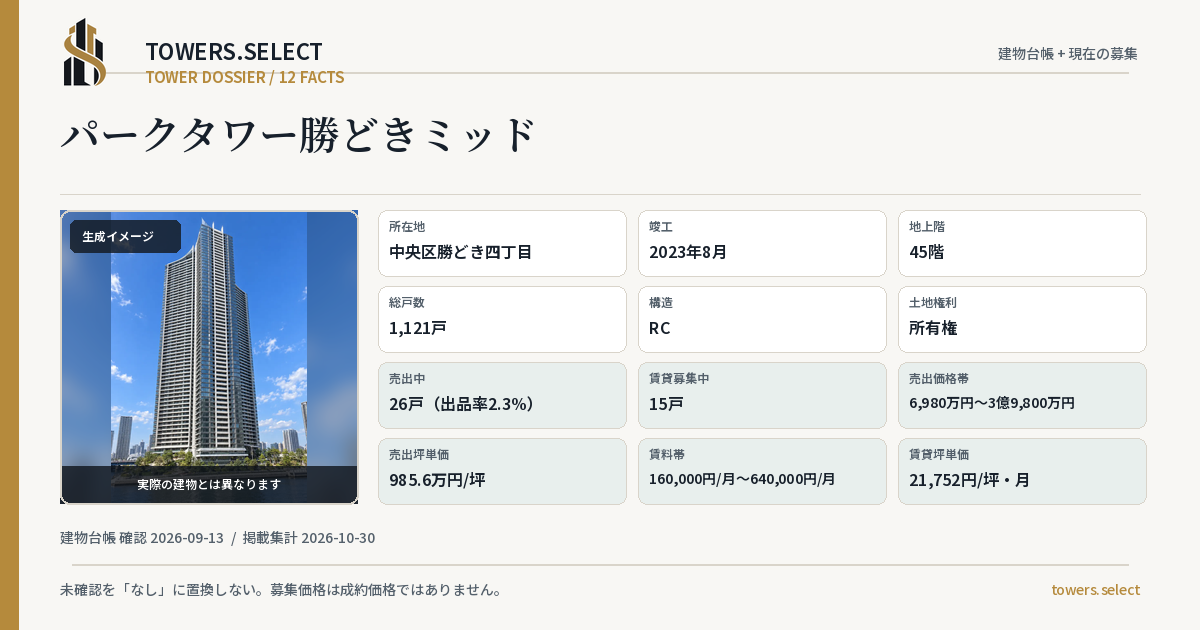The height and width of the screenshot is (630, 1200).
Task: Click the 掲載集計 2026-10-30 date text
Action: click(309, 538)
